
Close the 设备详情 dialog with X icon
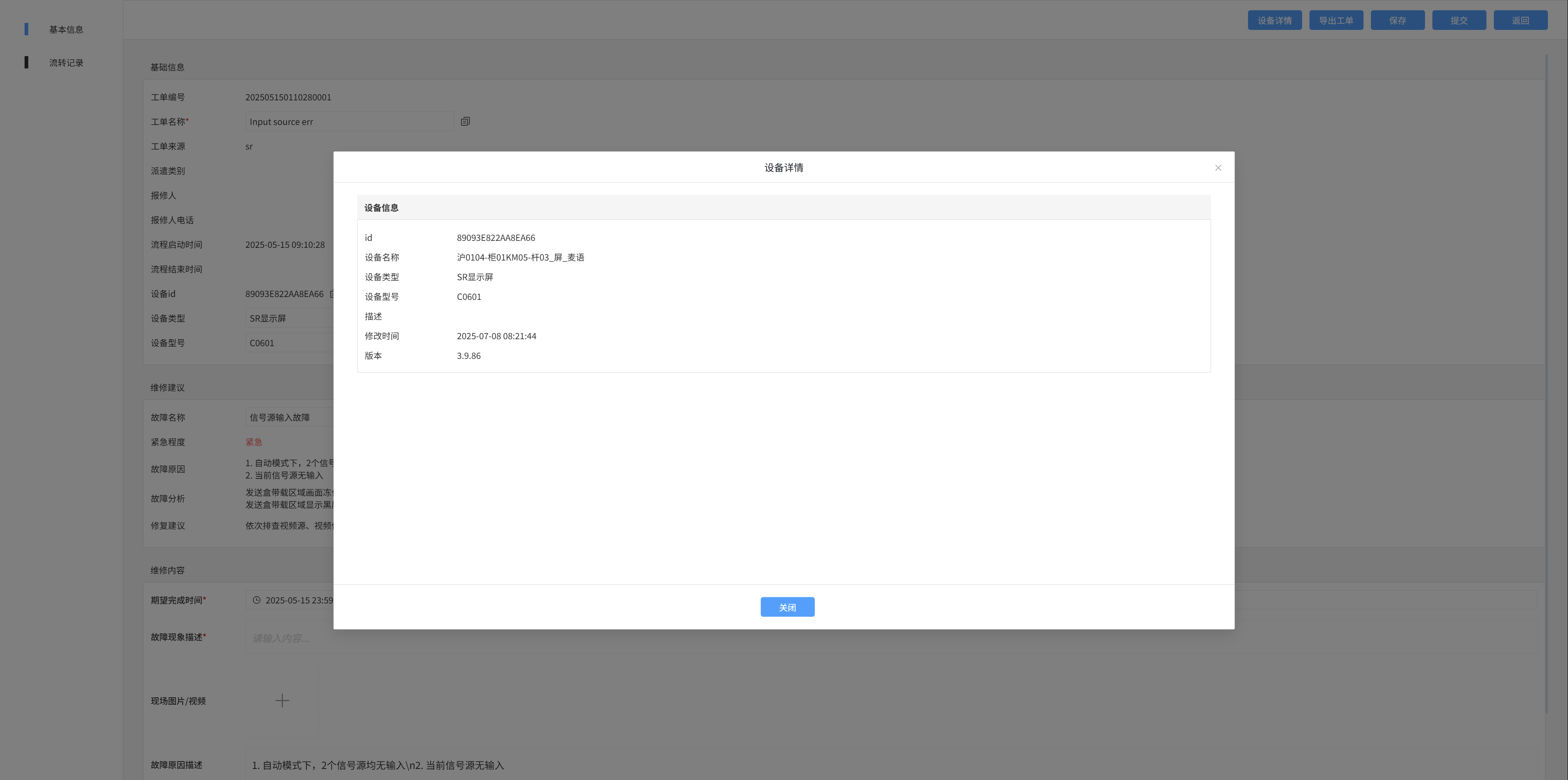click(x=1218, y=168)
